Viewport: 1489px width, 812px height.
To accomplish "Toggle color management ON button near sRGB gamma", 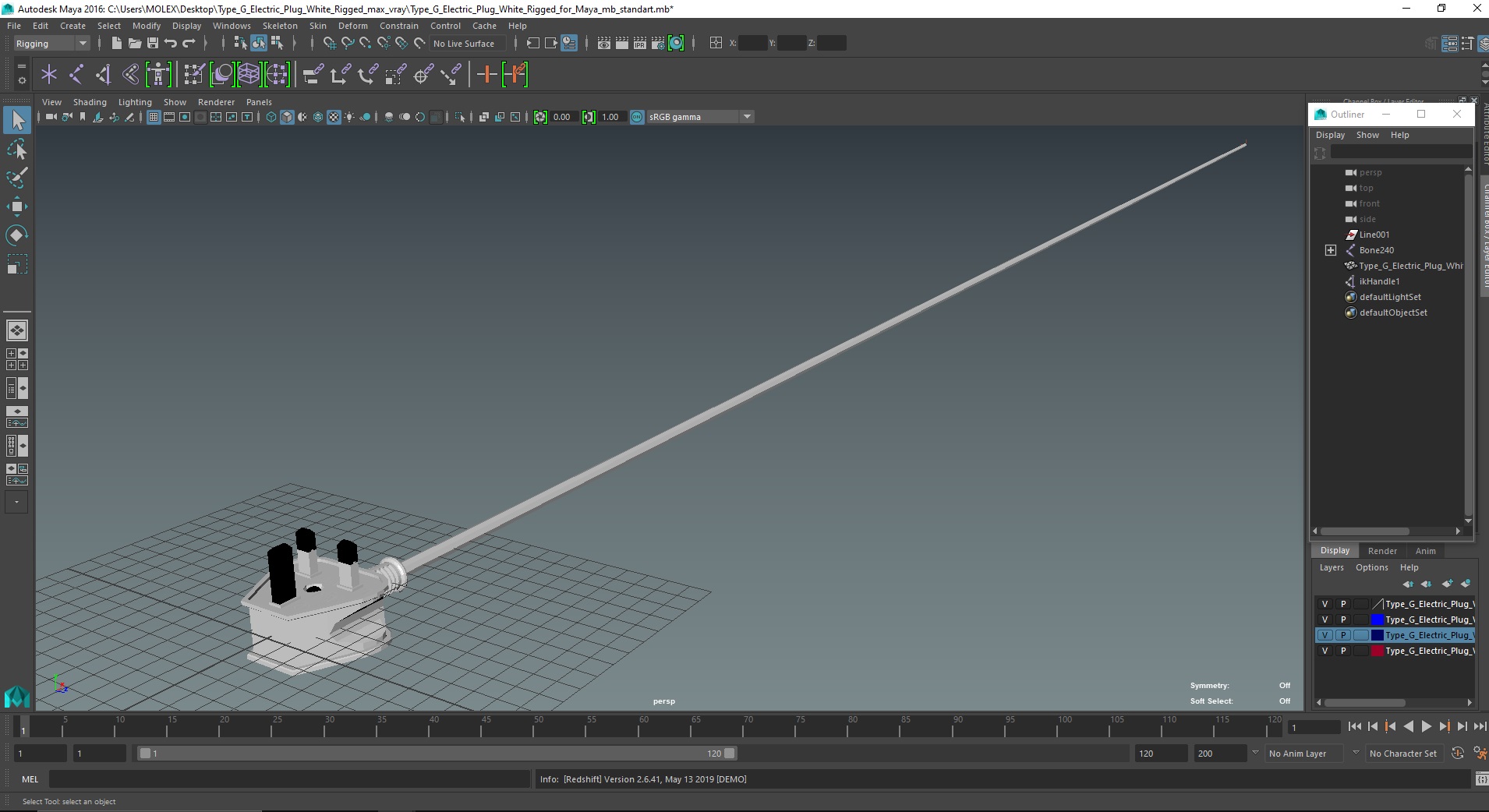I will tap(637, 117).
